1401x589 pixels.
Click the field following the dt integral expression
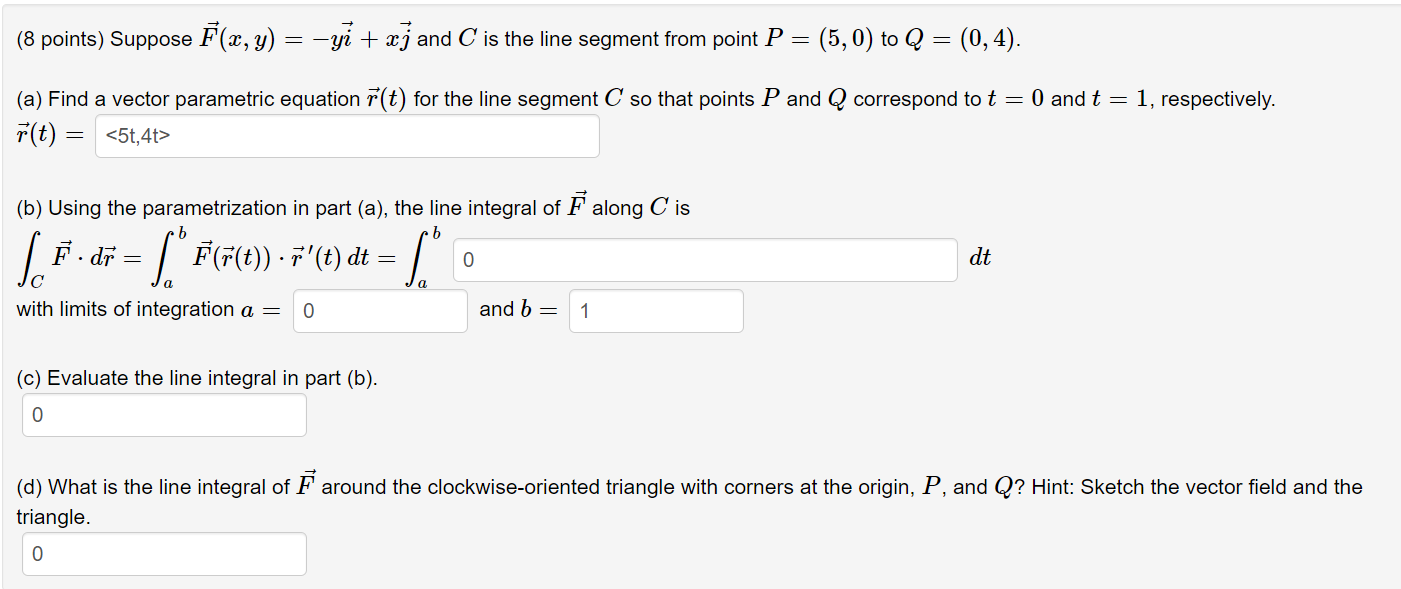tap(705, 260)
